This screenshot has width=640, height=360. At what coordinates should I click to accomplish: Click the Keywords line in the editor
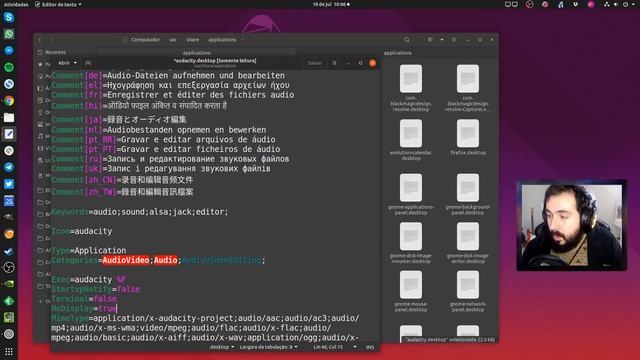coord(140,212)
